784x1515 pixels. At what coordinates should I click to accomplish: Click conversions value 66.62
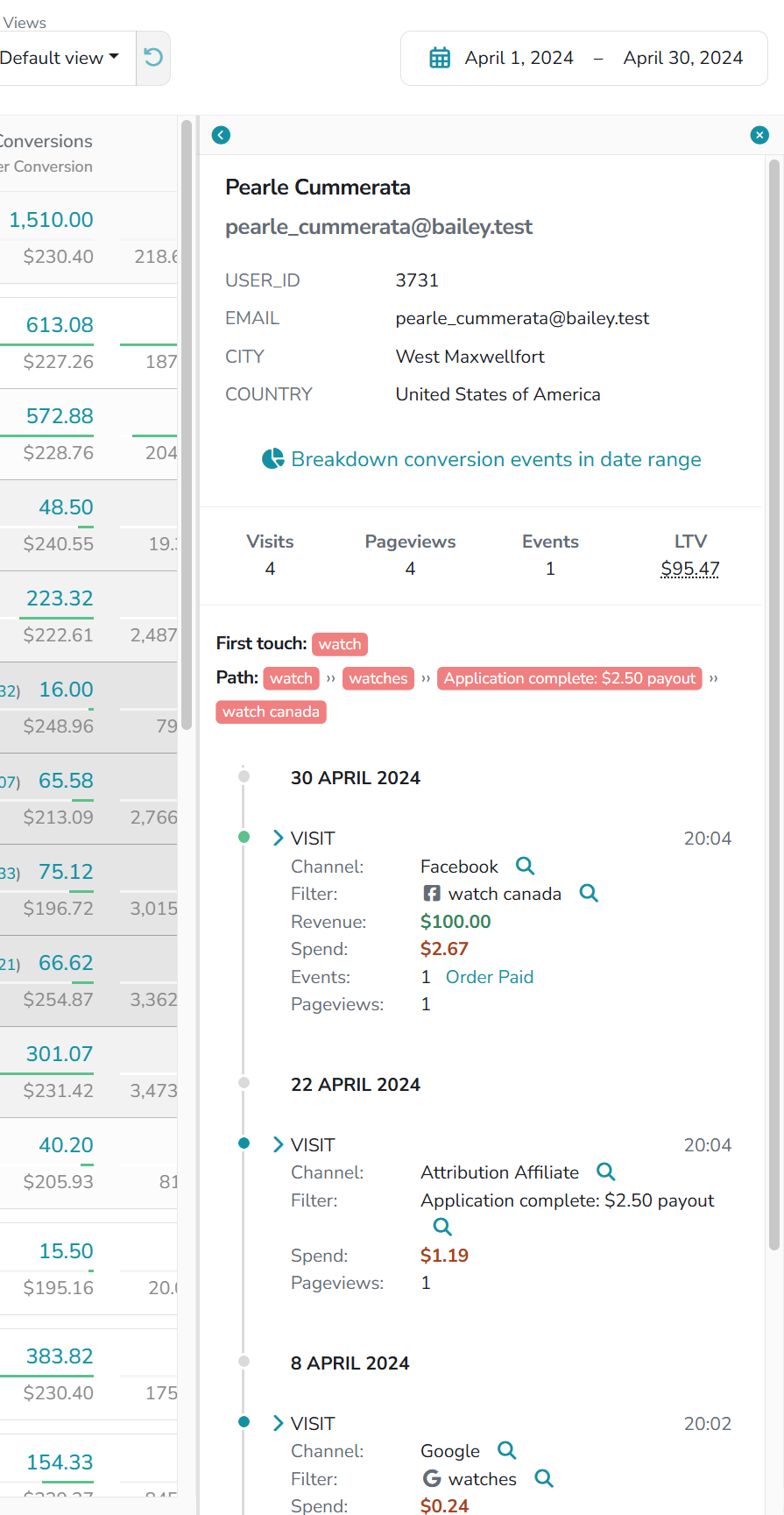point(66,963)
